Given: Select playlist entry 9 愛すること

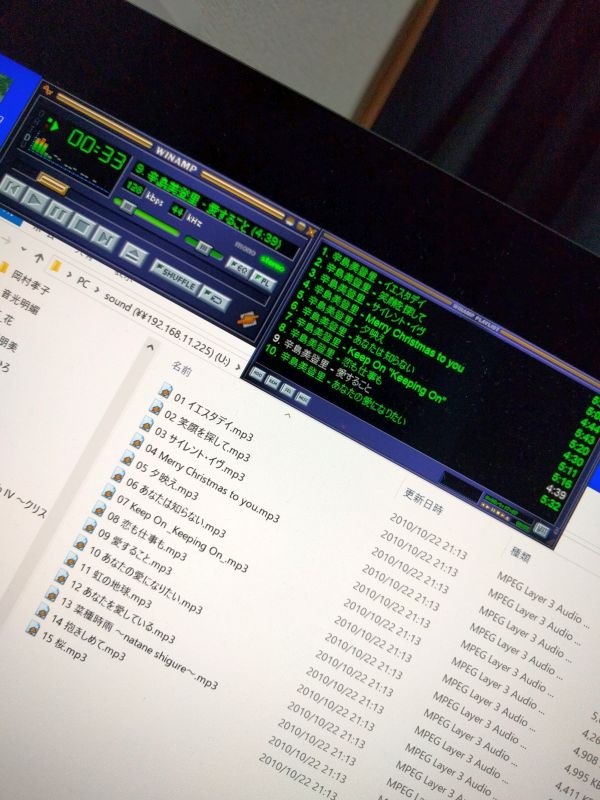Looking at the screenshot, I should click(322, 362).
